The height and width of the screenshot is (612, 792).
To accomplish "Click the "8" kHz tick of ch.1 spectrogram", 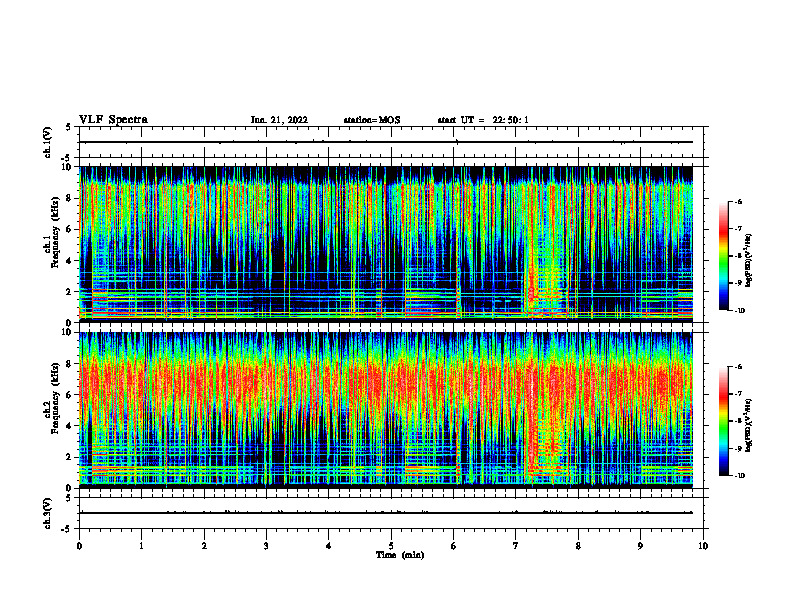I will (70, 198).
